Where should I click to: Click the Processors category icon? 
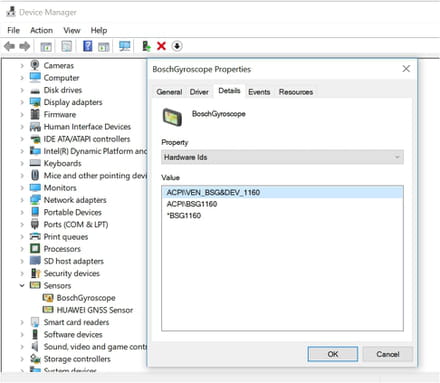(35, 249)
